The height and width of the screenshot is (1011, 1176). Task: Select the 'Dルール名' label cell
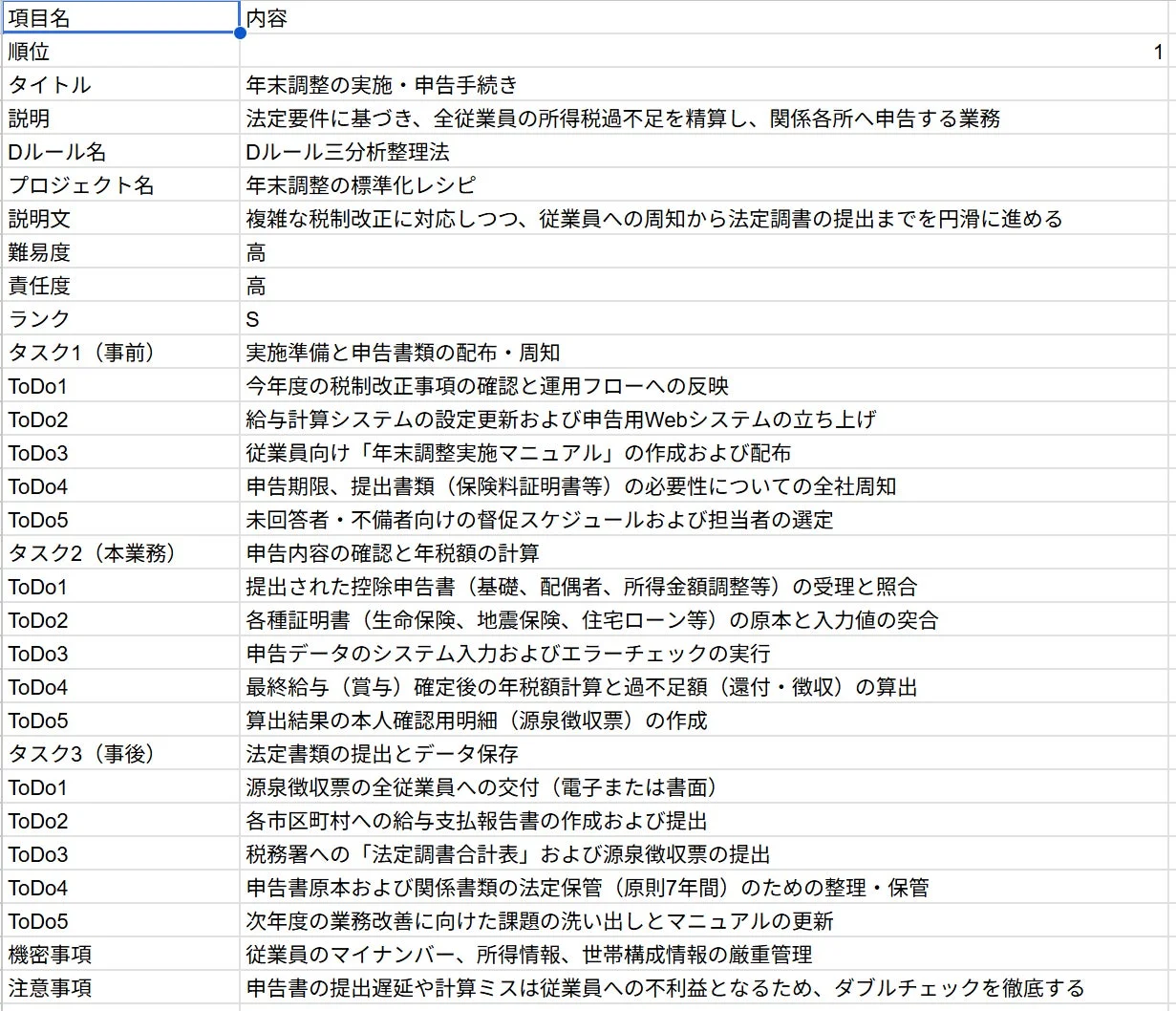[119, 151]
